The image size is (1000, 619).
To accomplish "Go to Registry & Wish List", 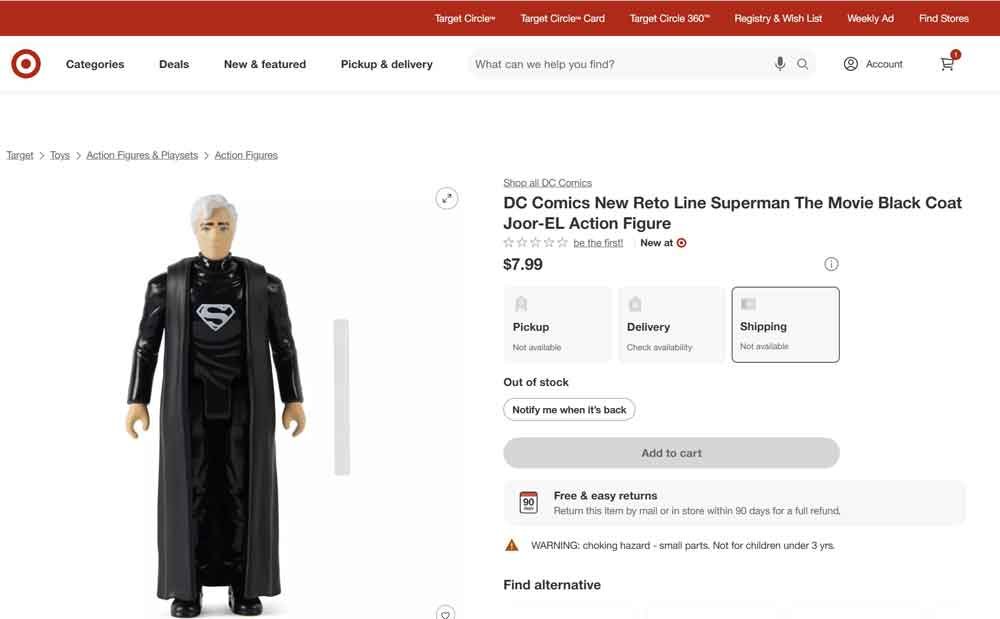I will pos(778,18).
